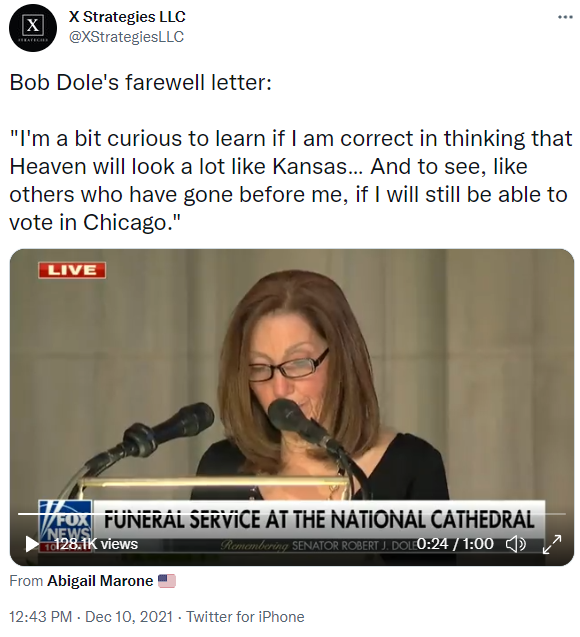Mute the video with the speaker icon

(x=515, y=544)
